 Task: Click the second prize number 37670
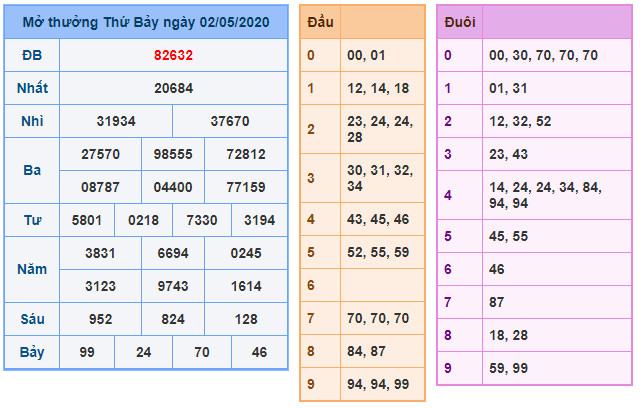pos(230,121)
